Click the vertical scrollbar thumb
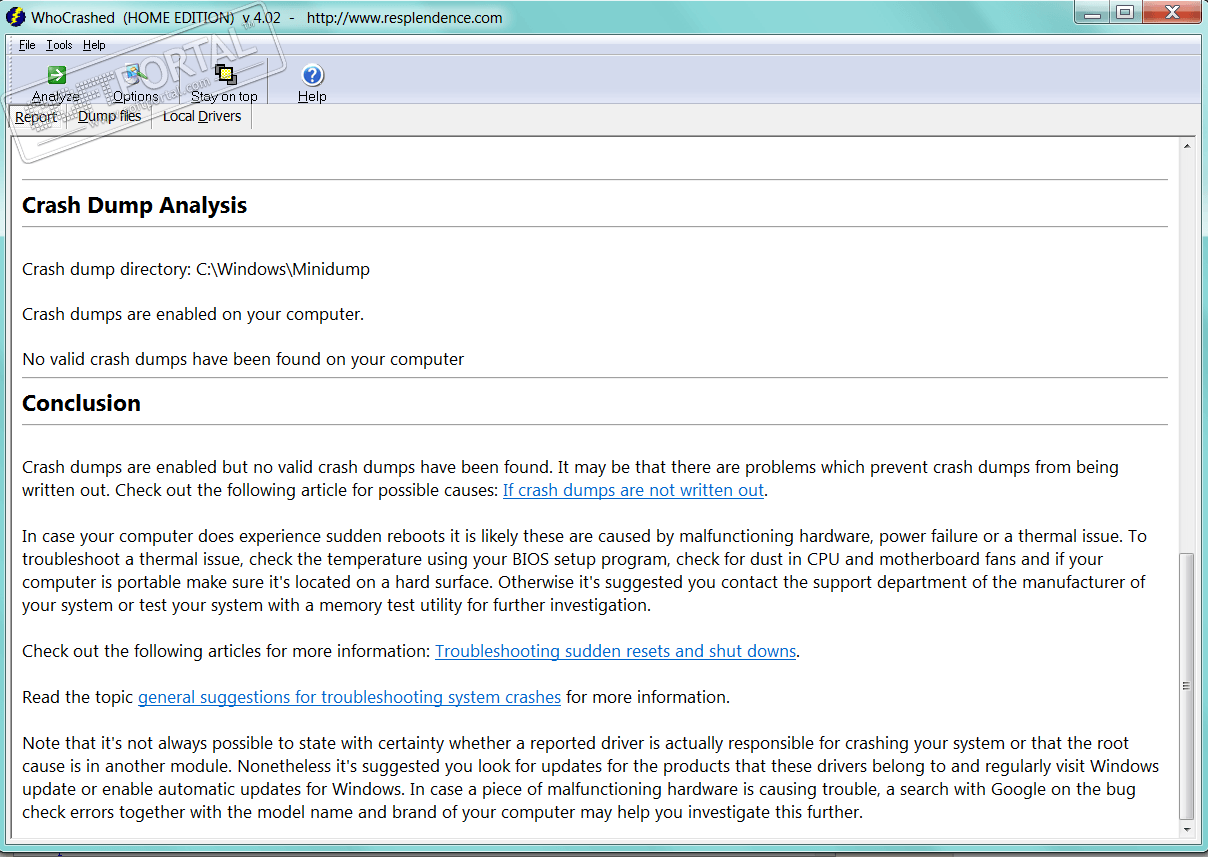The height and width of the screenshot is (857, 1208). (x=1187, y=685)
